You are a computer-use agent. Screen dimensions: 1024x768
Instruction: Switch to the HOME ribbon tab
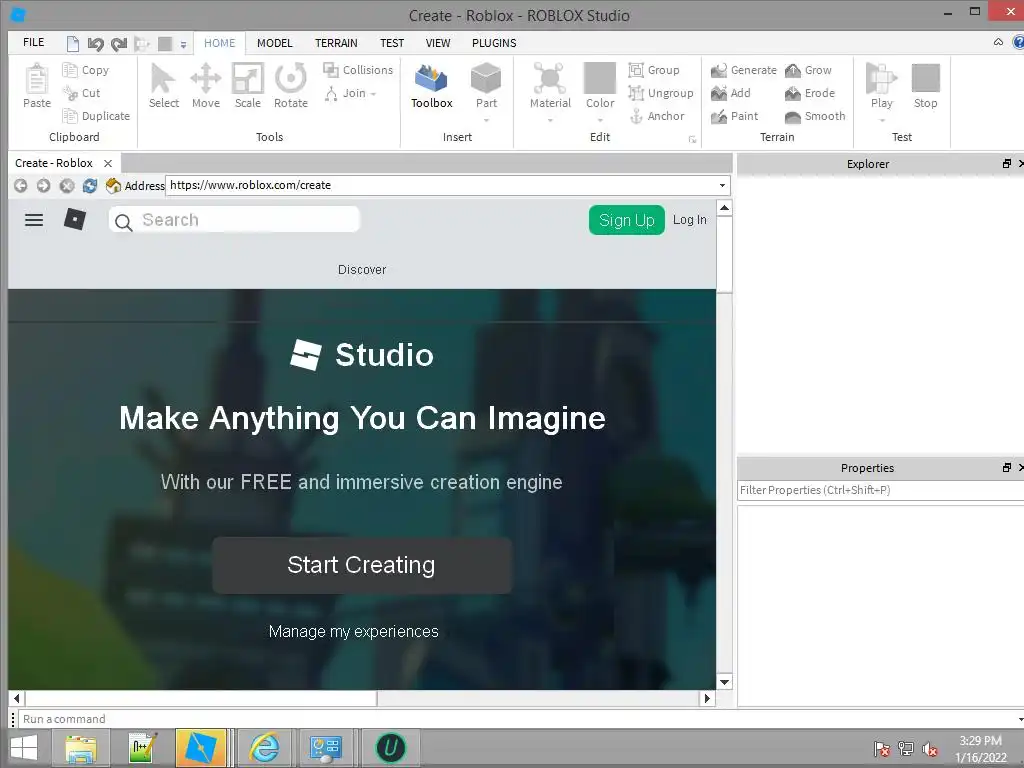[219, 43]
